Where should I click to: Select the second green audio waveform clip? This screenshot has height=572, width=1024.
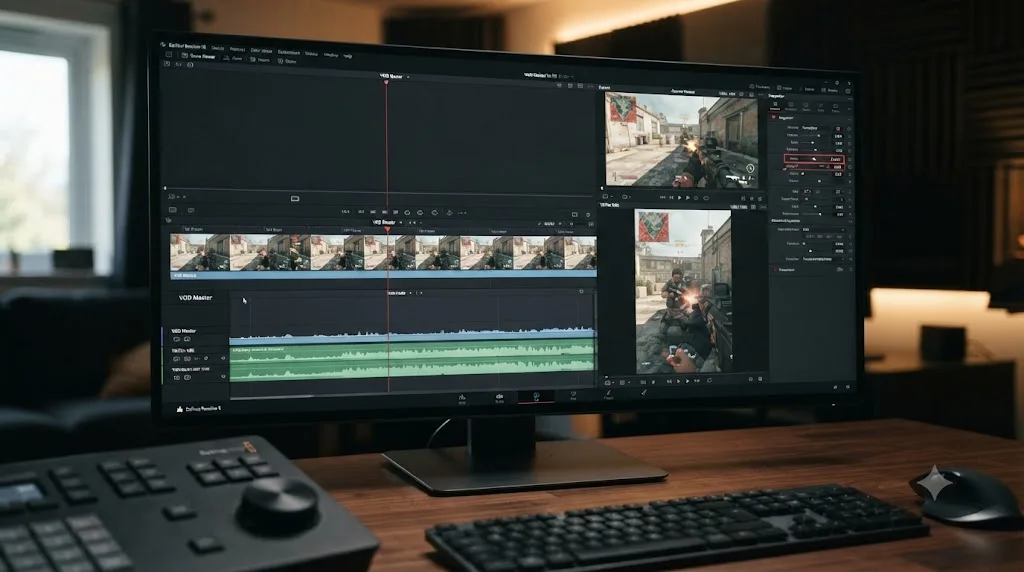pyautogui.click(x=412, y=370)
